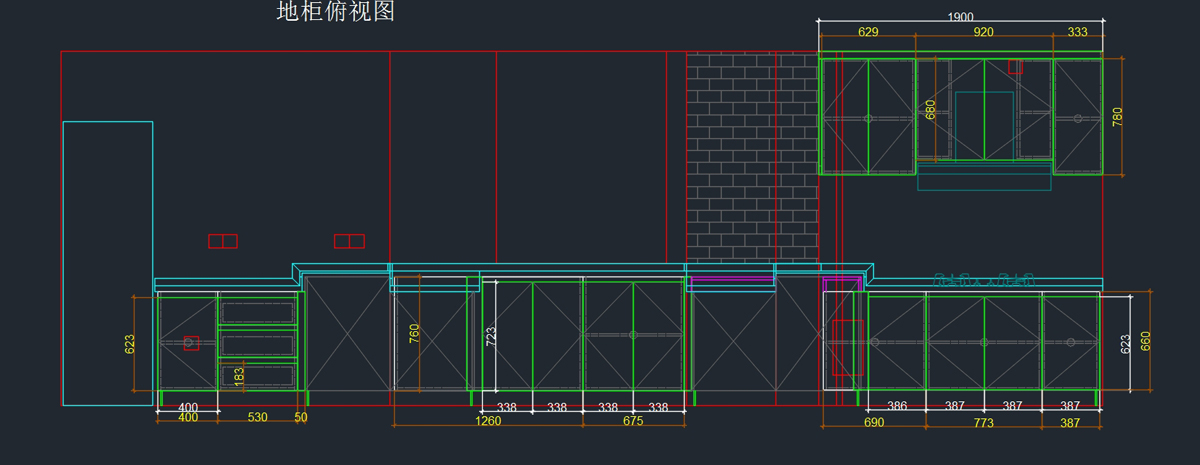The width and height of the screenshot is (1200, 465).
Task: Click the 690 dimension label
Action: pos(873,423)
